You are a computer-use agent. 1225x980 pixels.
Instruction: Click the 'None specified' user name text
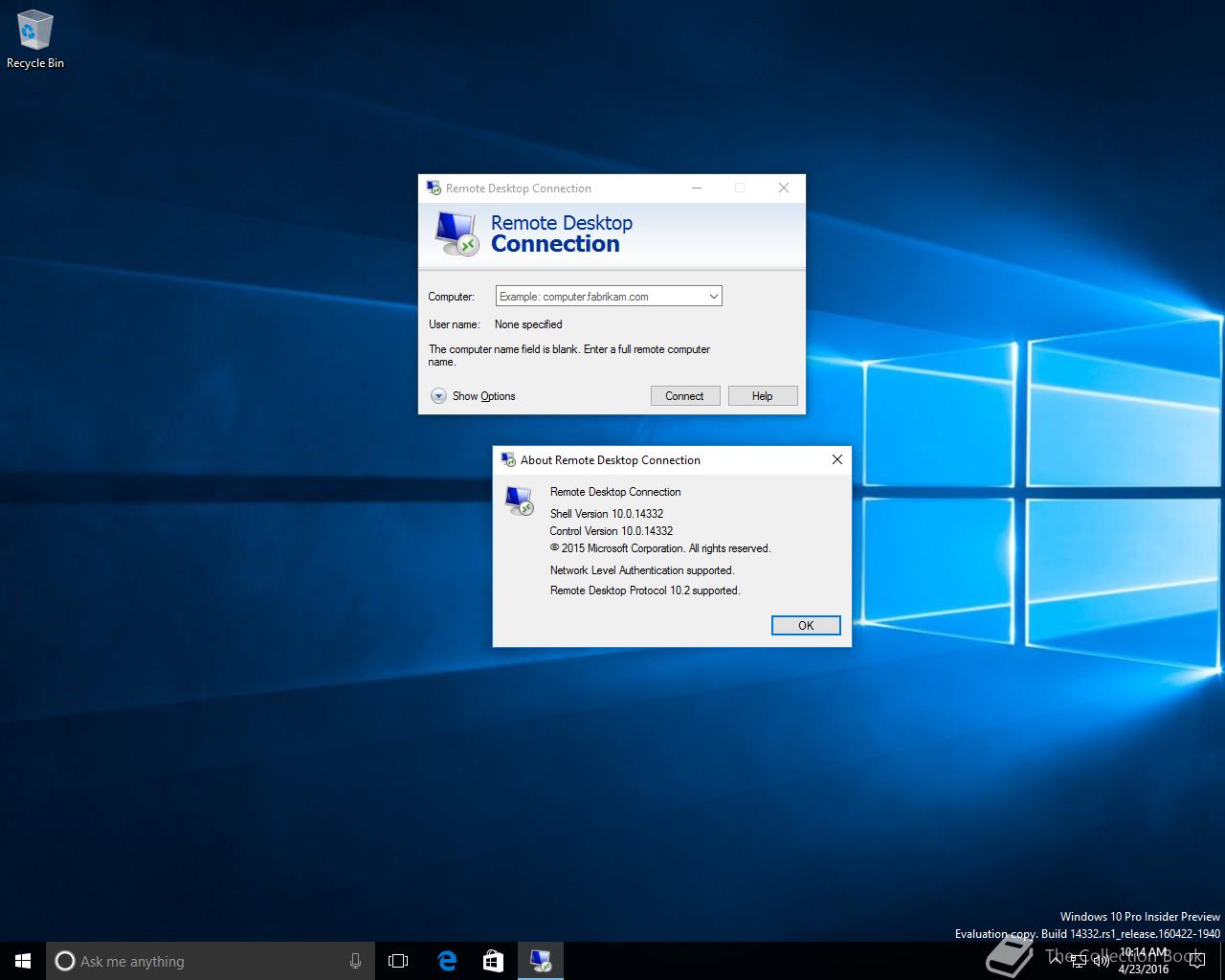tap(528, 324)
